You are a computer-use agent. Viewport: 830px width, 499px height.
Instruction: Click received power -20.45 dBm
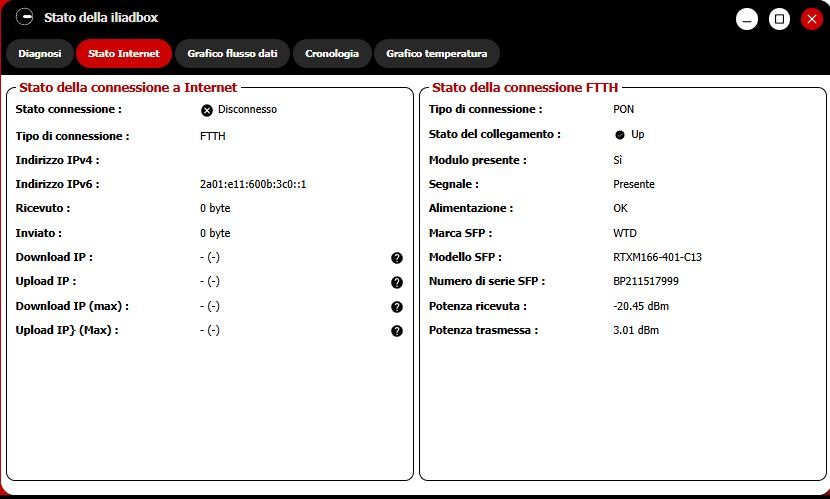[641, 306]
